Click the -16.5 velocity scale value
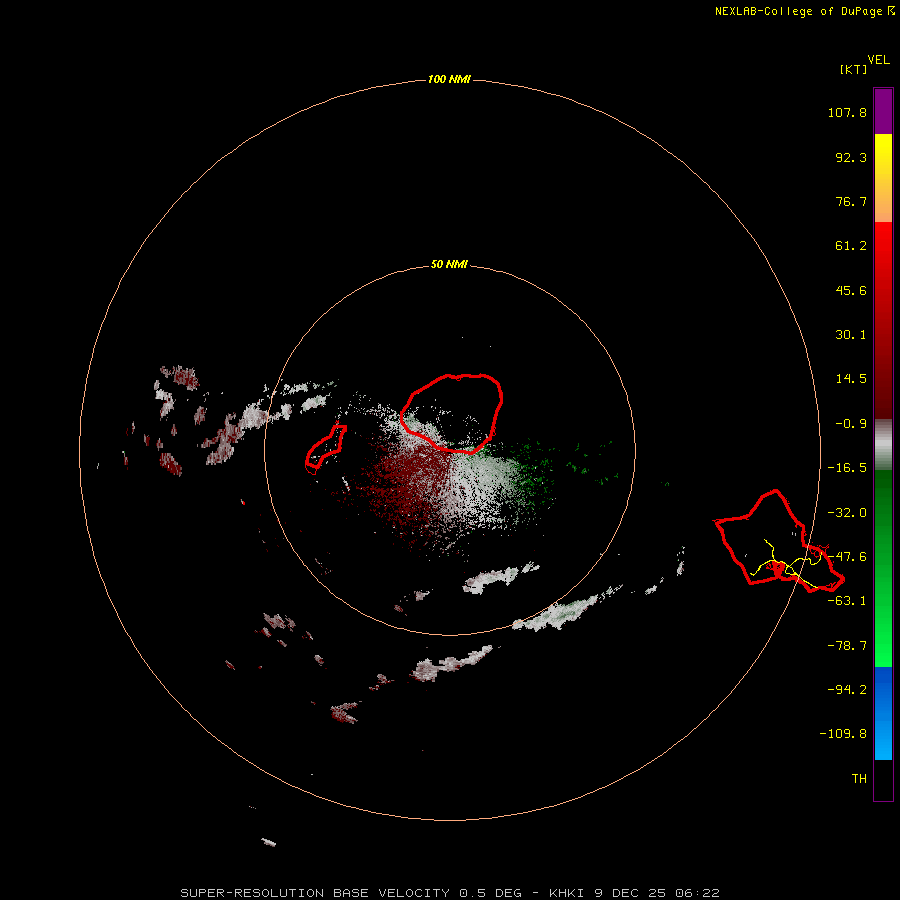 click(847, 468)
